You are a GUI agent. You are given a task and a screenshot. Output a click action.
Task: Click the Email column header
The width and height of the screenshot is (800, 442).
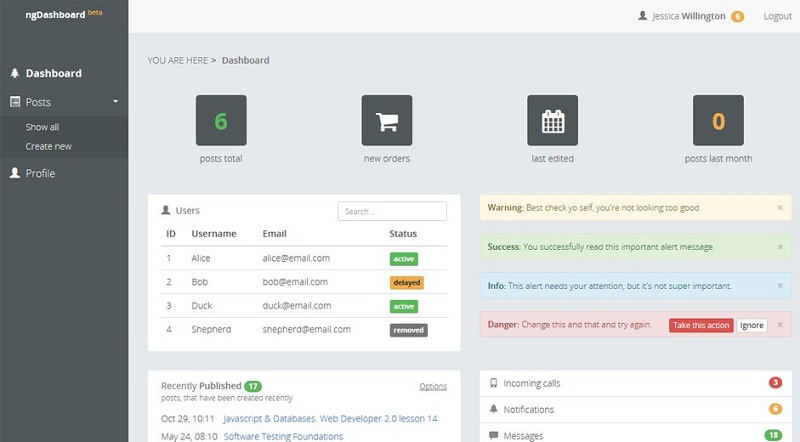coord(274,234)
